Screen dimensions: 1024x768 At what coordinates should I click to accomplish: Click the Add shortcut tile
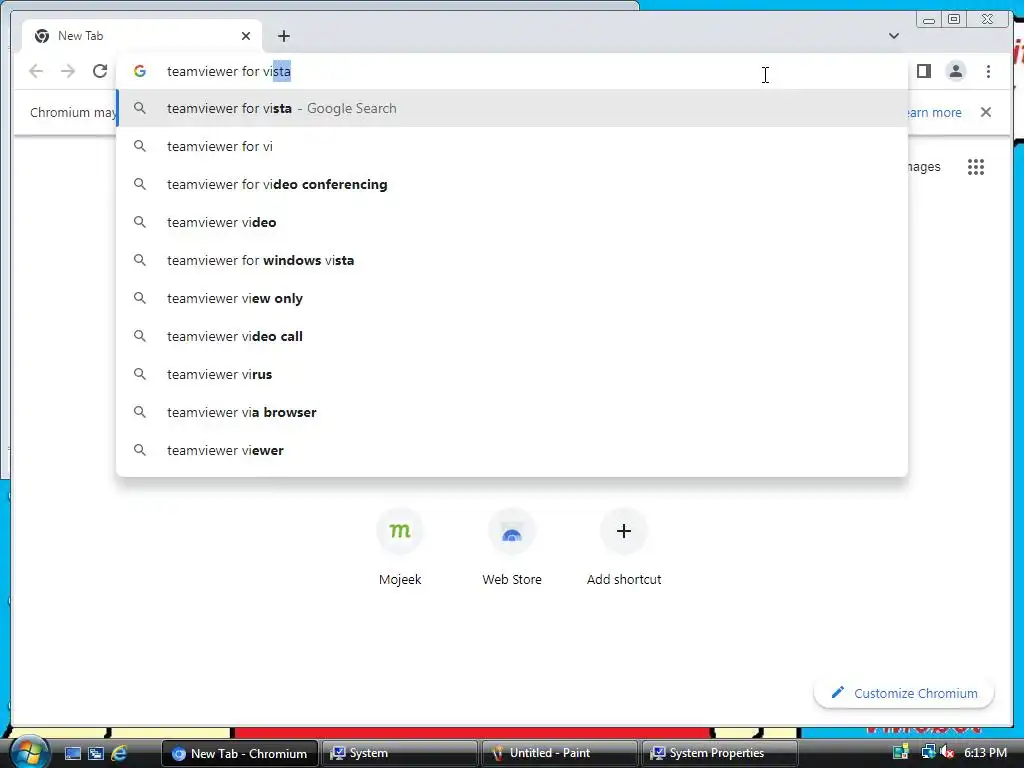pos(624,547)
